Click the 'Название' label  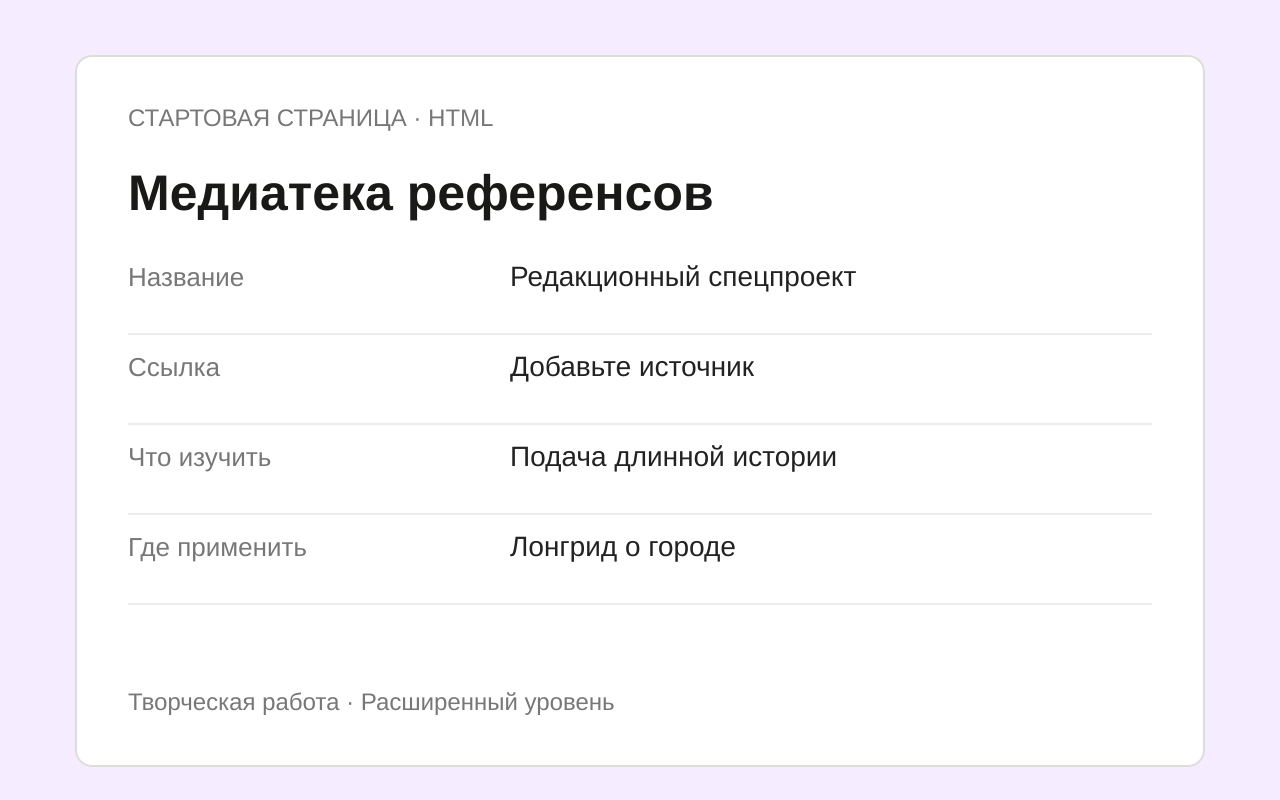(186, 278)
